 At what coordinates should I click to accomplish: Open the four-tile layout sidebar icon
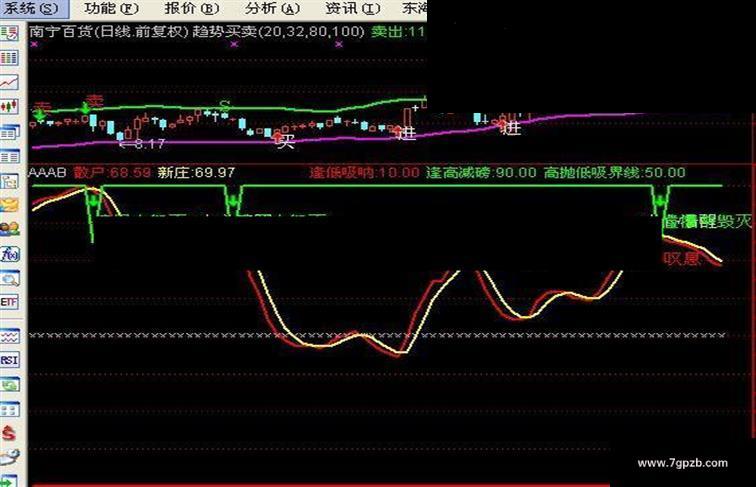pos(10,410)
